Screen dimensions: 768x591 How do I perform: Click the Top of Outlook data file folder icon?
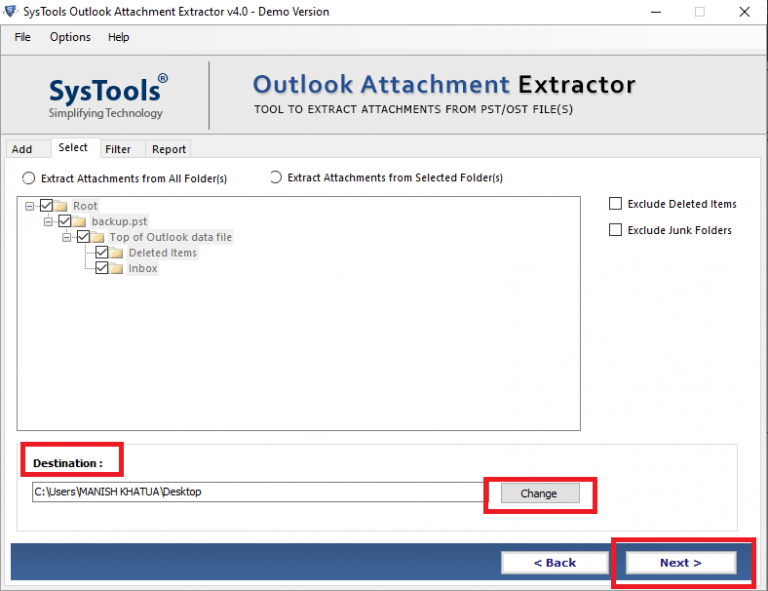[x=99, y=237]
